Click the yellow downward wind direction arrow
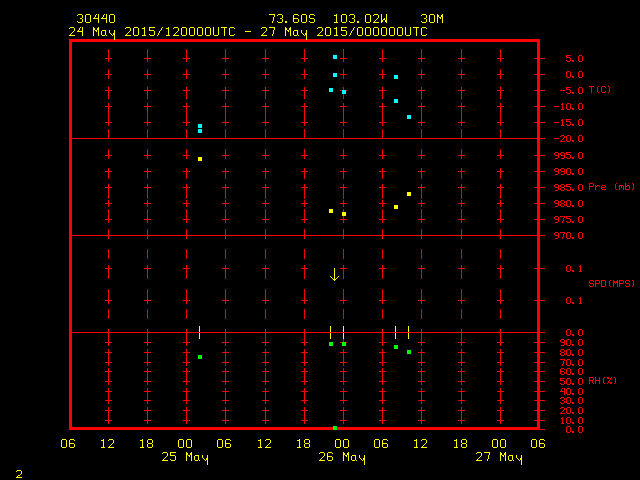This screenshot has height=480, width=640. tap(334, 274)
